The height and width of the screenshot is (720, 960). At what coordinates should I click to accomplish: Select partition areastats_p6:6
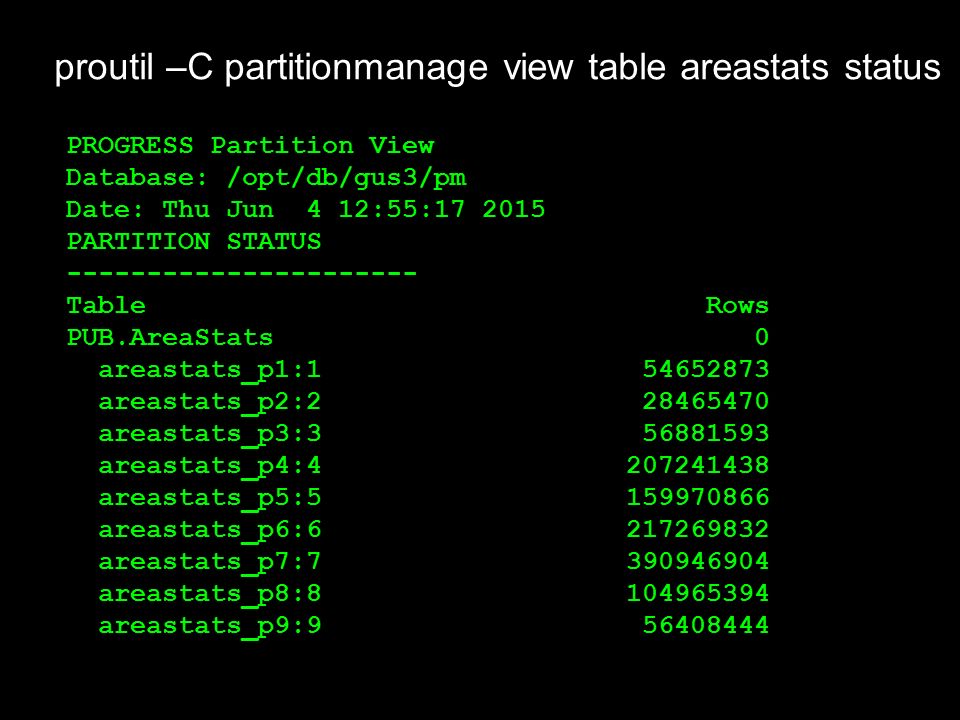209,530
